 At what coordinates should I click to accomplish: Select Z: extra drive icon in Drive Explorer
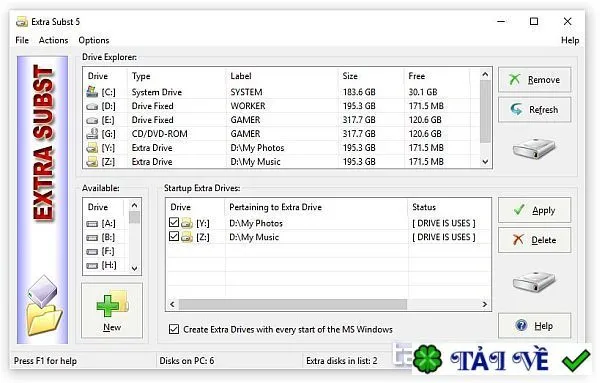(x=92, y=162)
